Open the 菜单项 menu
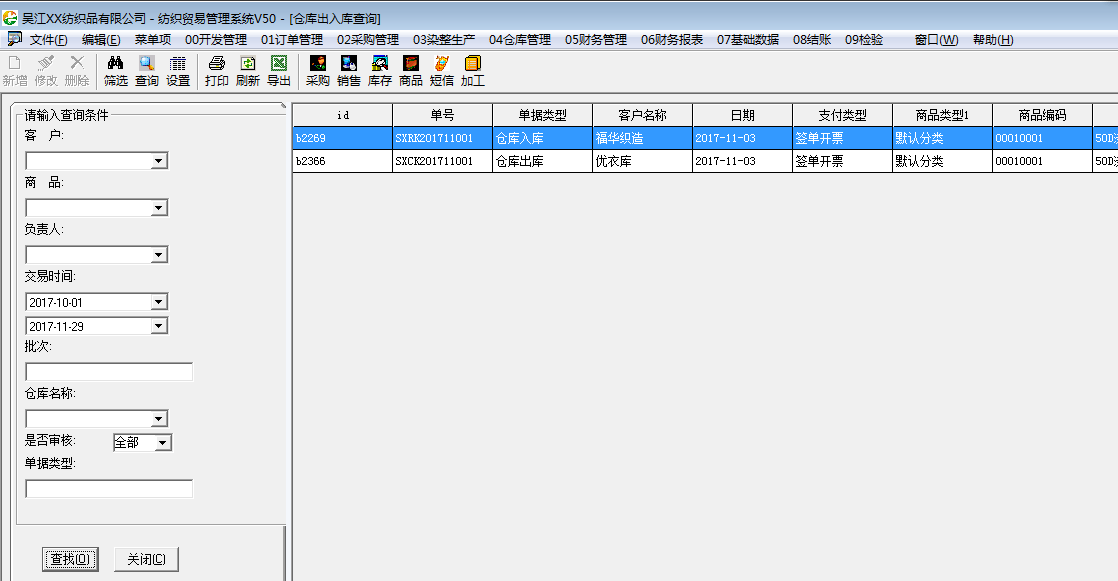The height and width of the screenshot is (581, 1118). [x=153, y=40]
